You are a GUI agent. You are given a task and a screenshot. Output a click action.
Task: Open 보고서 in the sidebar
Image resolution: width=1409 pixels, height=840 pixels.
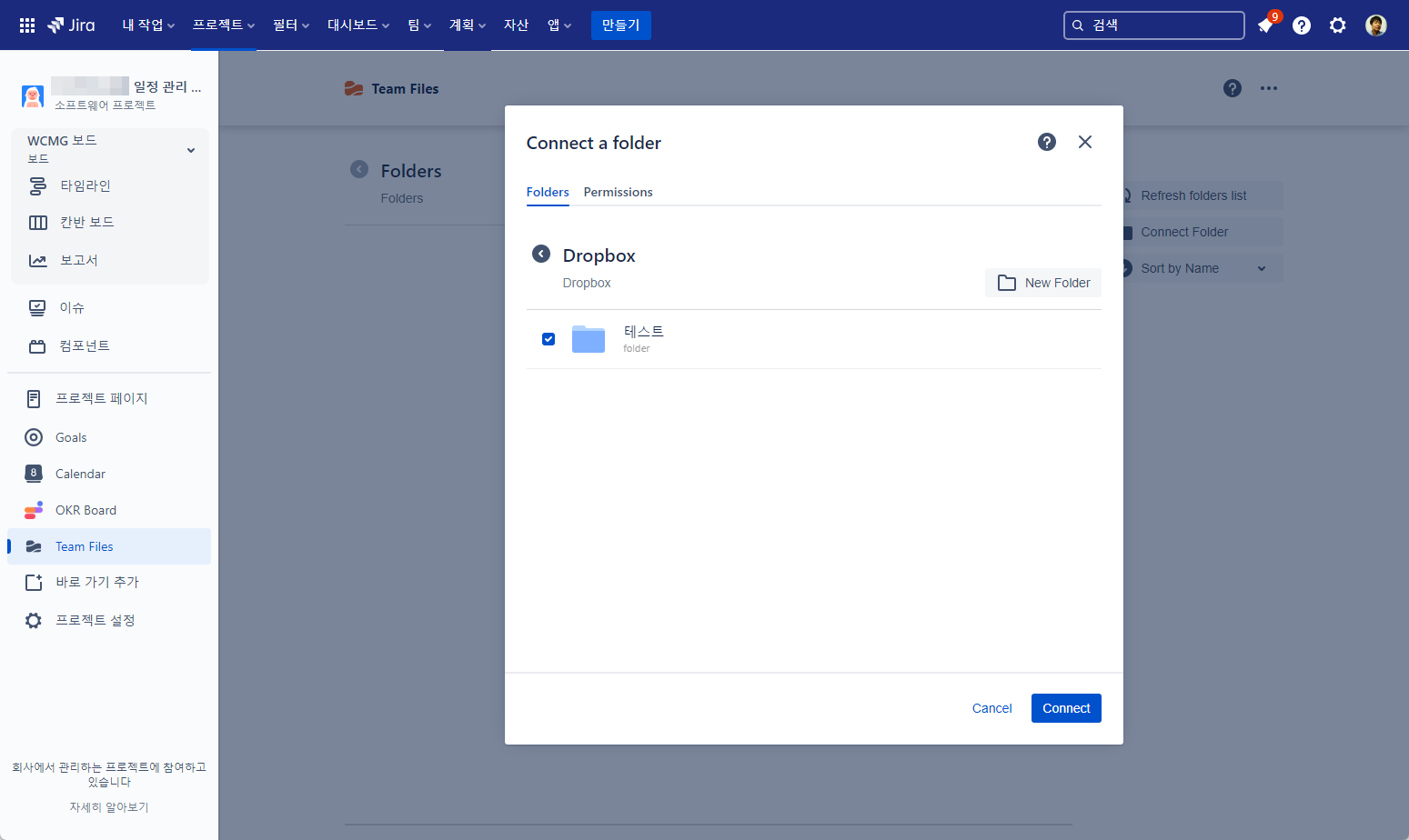click(110, 260)
